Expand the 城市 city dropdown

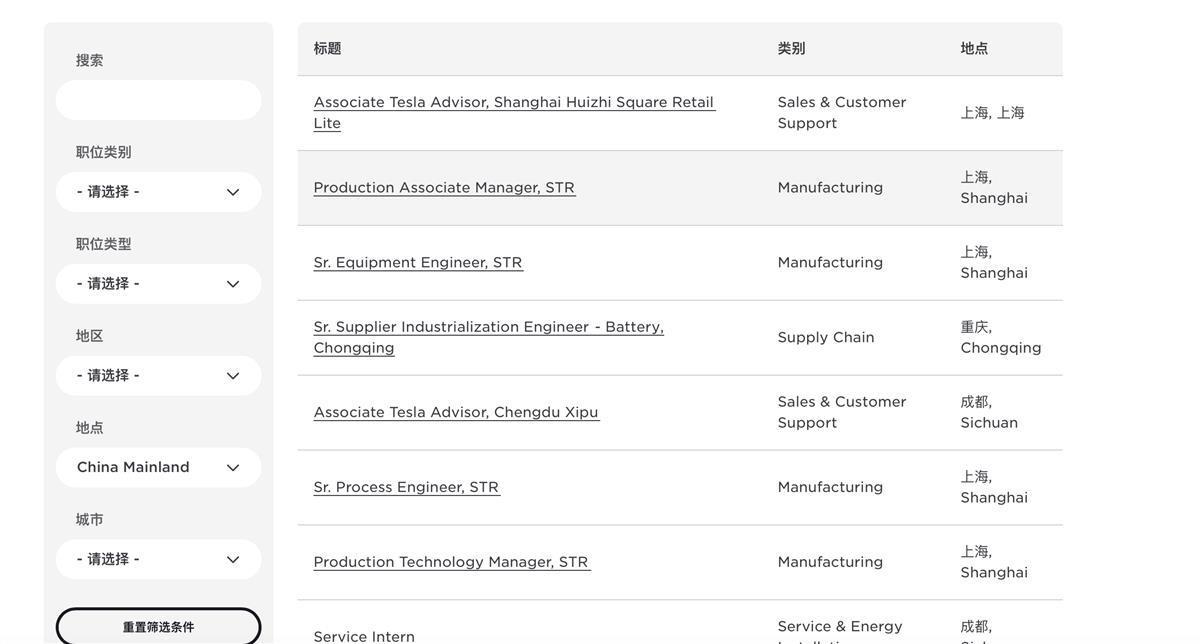click(158, 560)
